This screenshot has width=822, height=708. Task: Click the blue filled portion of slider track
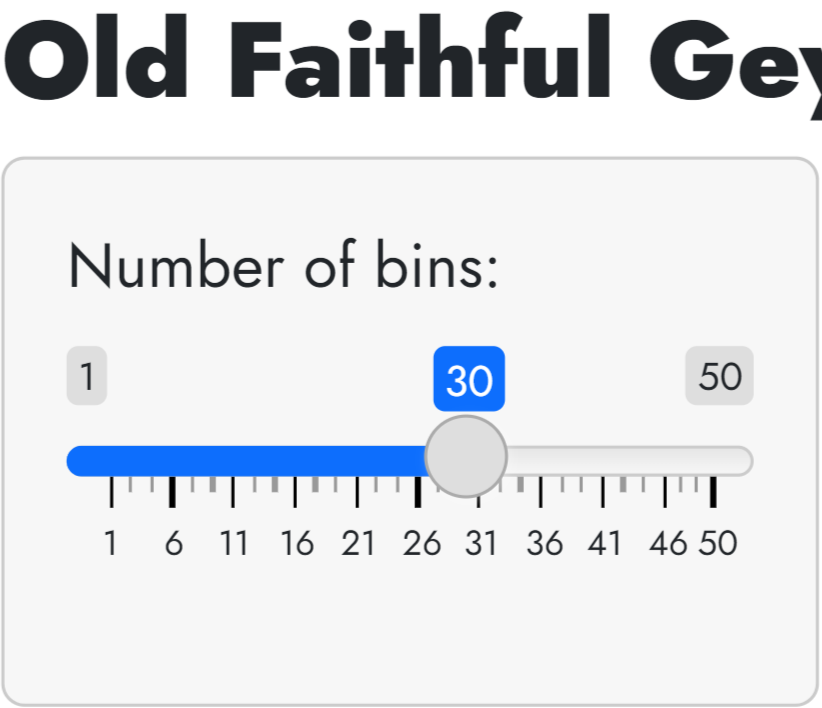coord(250,461)
